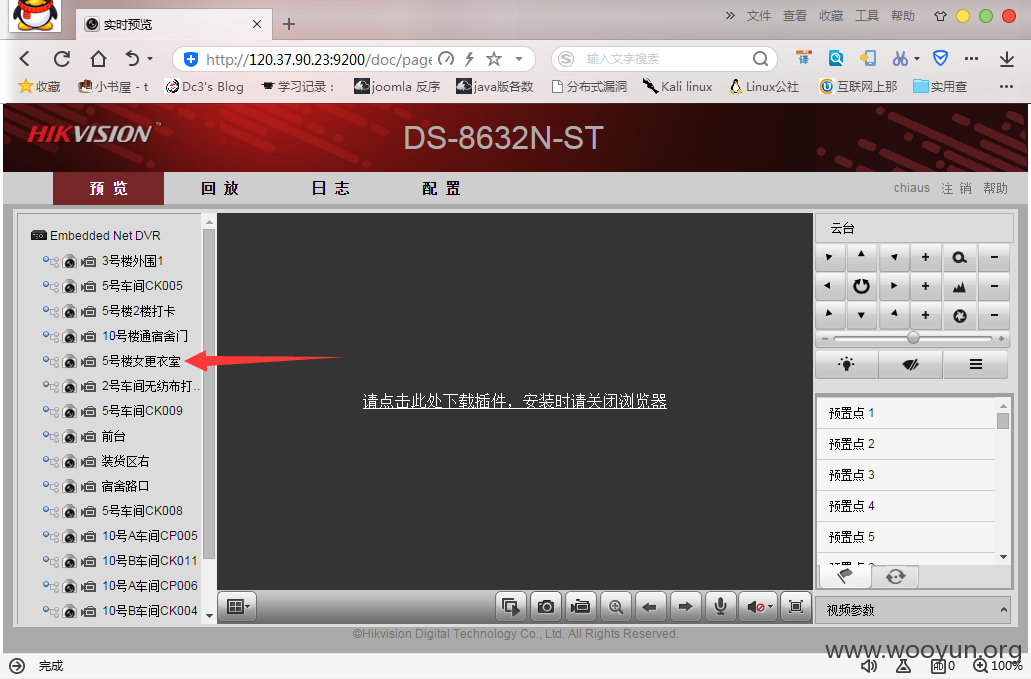Select camera 3号楼外围1
The width and height of the screenshot is (1031, 679).
click(132, 261)
